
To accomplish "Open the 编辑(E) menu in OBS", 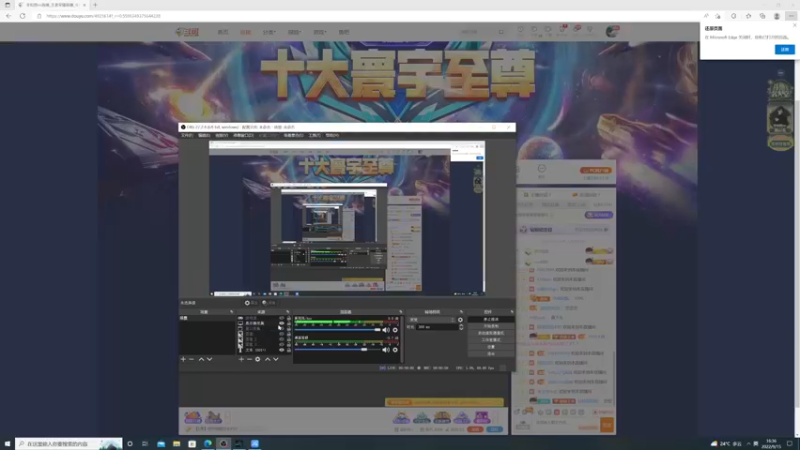I will tap(204, 135).
